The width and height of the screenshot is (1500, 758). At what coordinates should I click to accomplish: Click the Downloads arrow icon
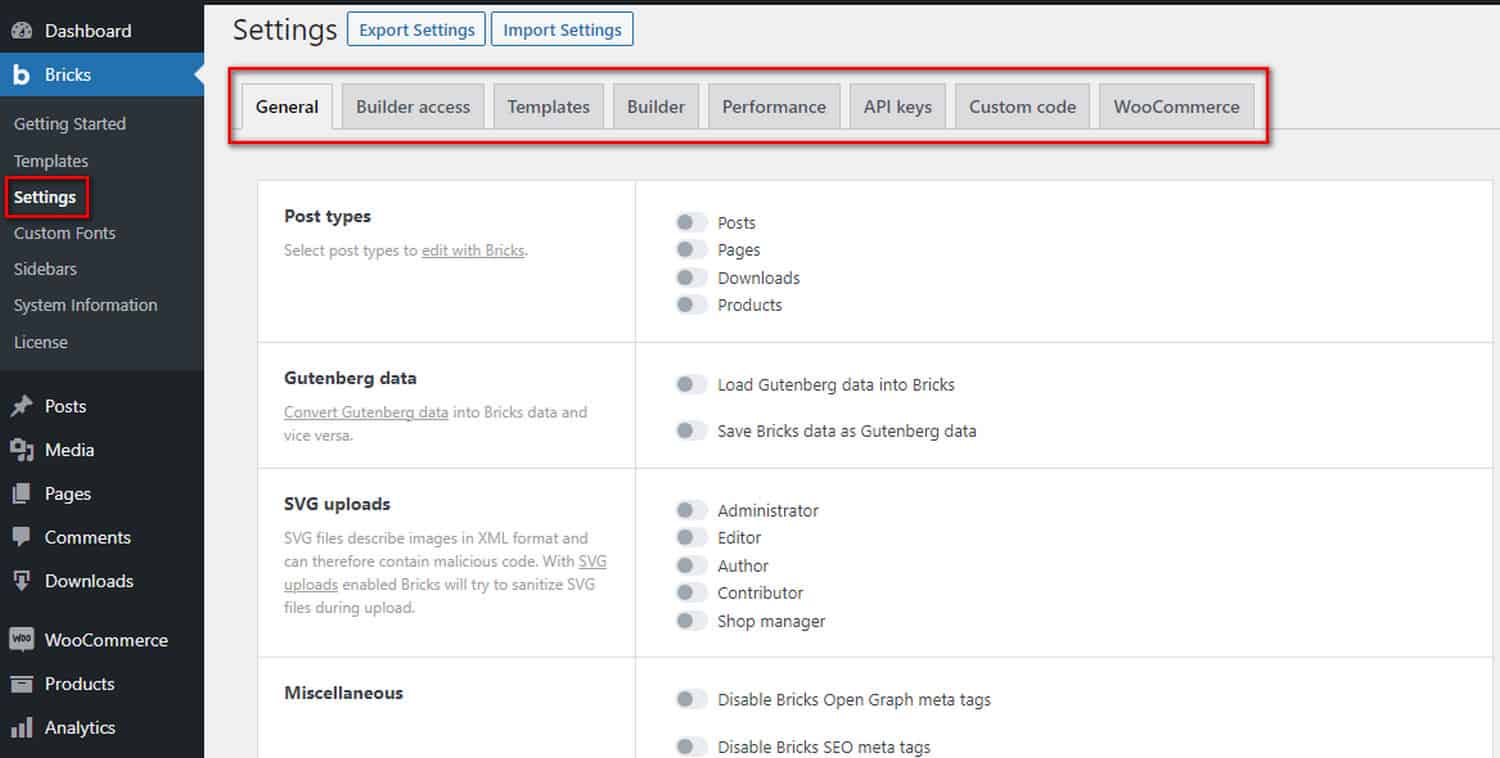[21, 581]
